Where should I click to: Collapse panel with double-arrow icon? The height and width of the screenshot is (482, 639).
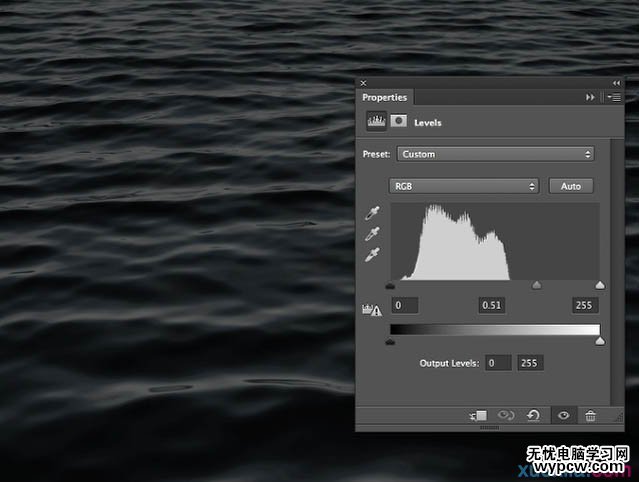coord(616,83)
